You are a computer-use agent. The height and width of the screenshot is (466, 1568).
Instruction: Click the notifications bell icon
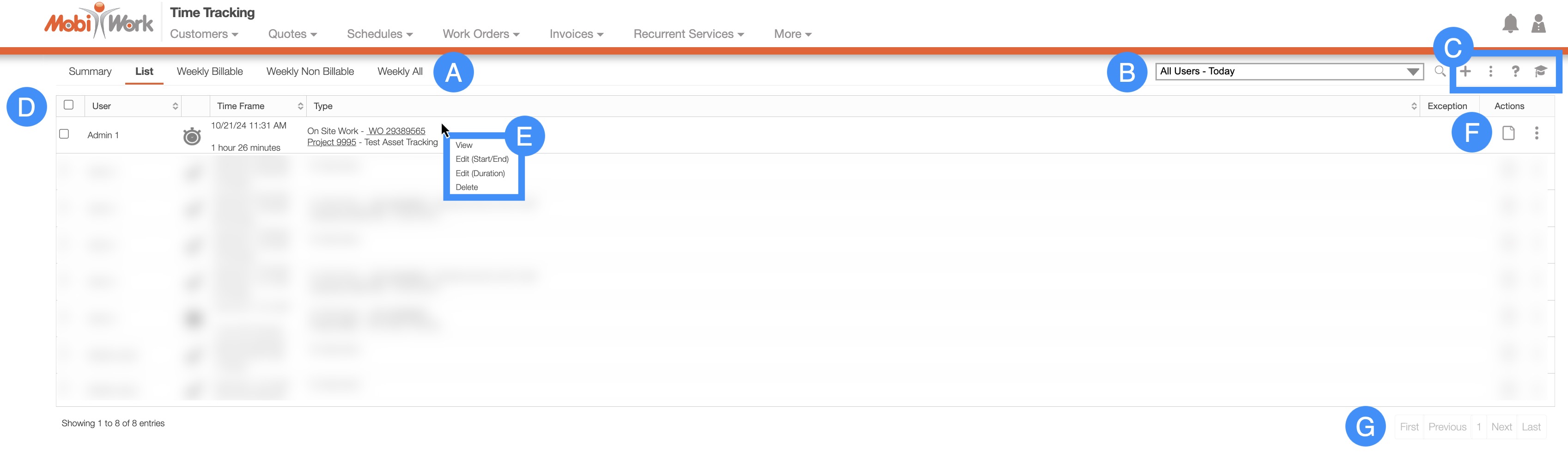tap(1510, 24)
